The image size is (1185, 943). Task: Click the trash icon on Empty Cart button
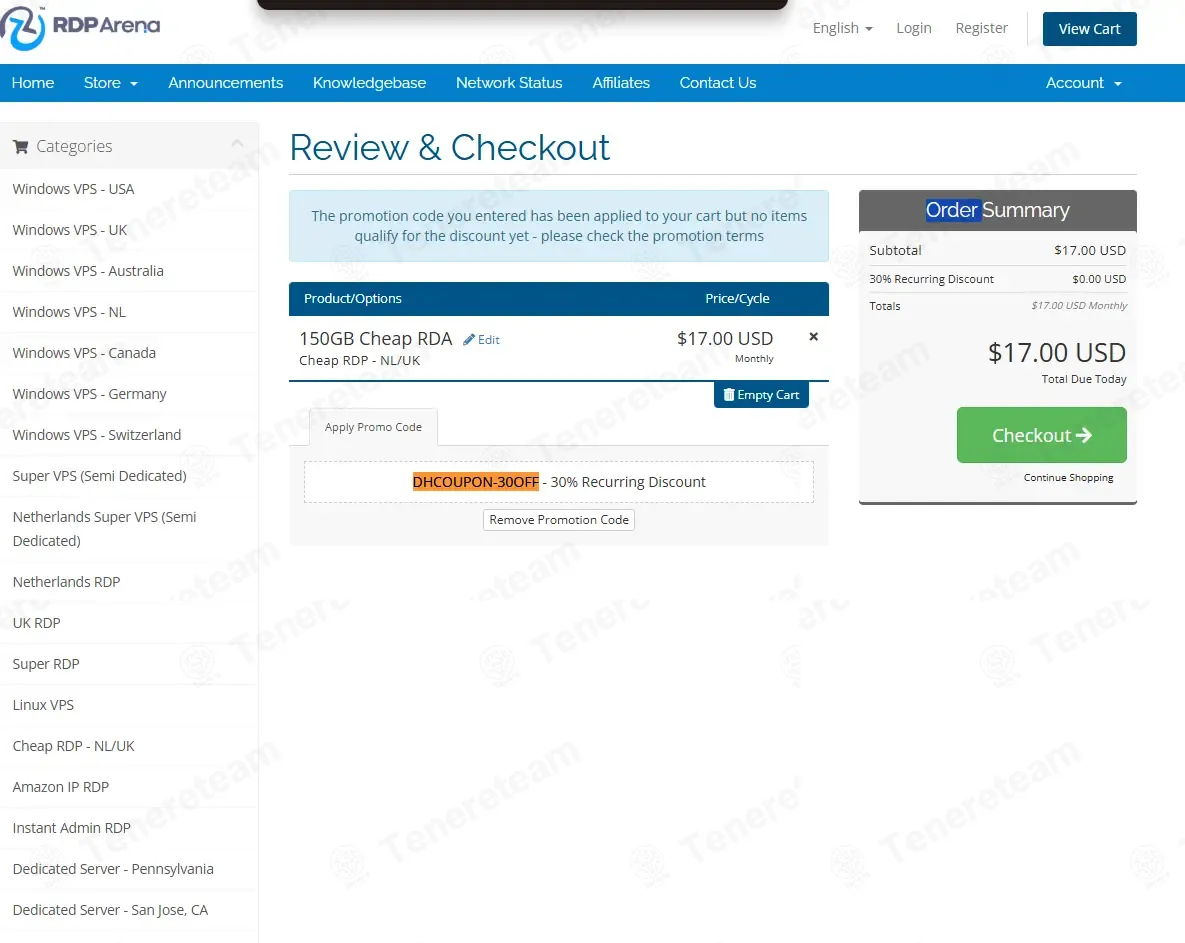(x=727, y=394)
